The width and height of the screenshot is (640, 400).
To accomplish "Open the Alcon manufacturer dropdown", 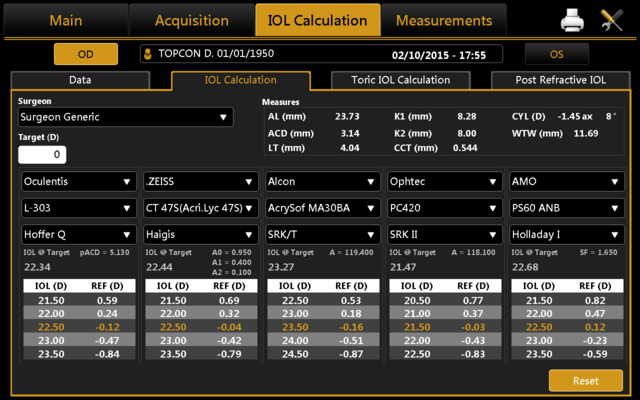I will (x=323, y=181).
